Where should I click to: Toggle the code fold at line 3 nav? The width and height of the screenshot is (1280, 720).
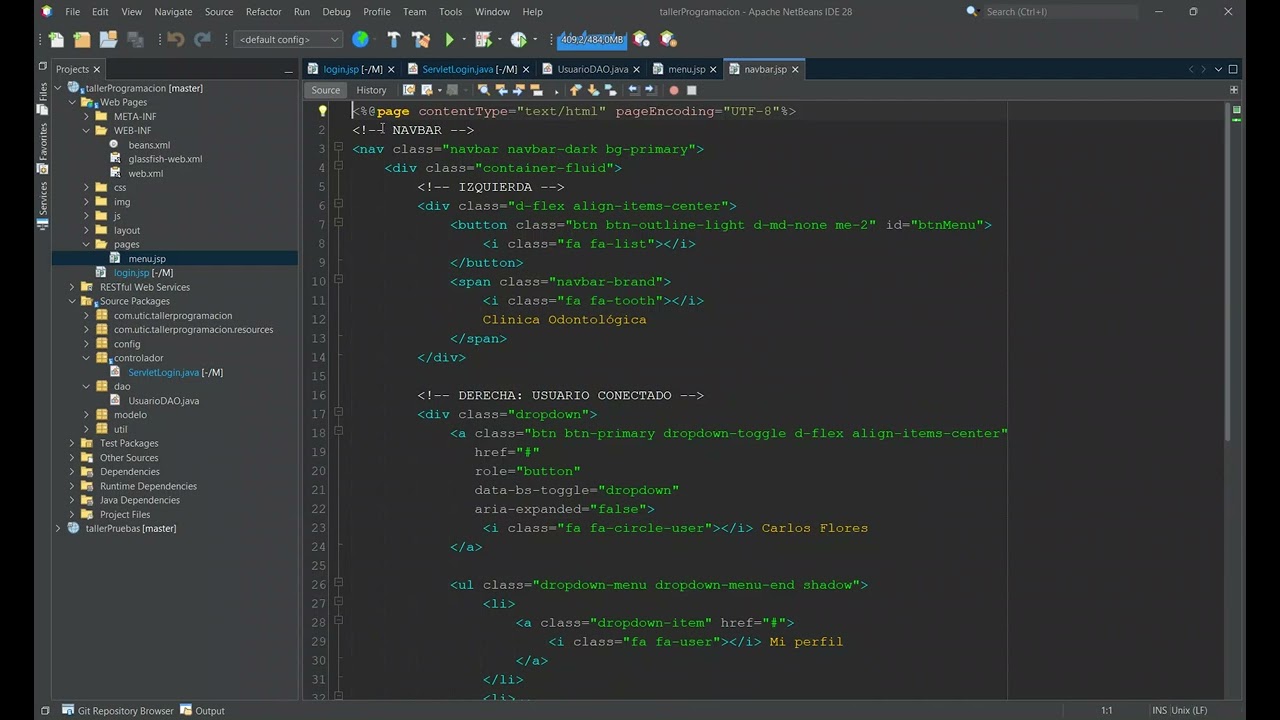[338, 149]
